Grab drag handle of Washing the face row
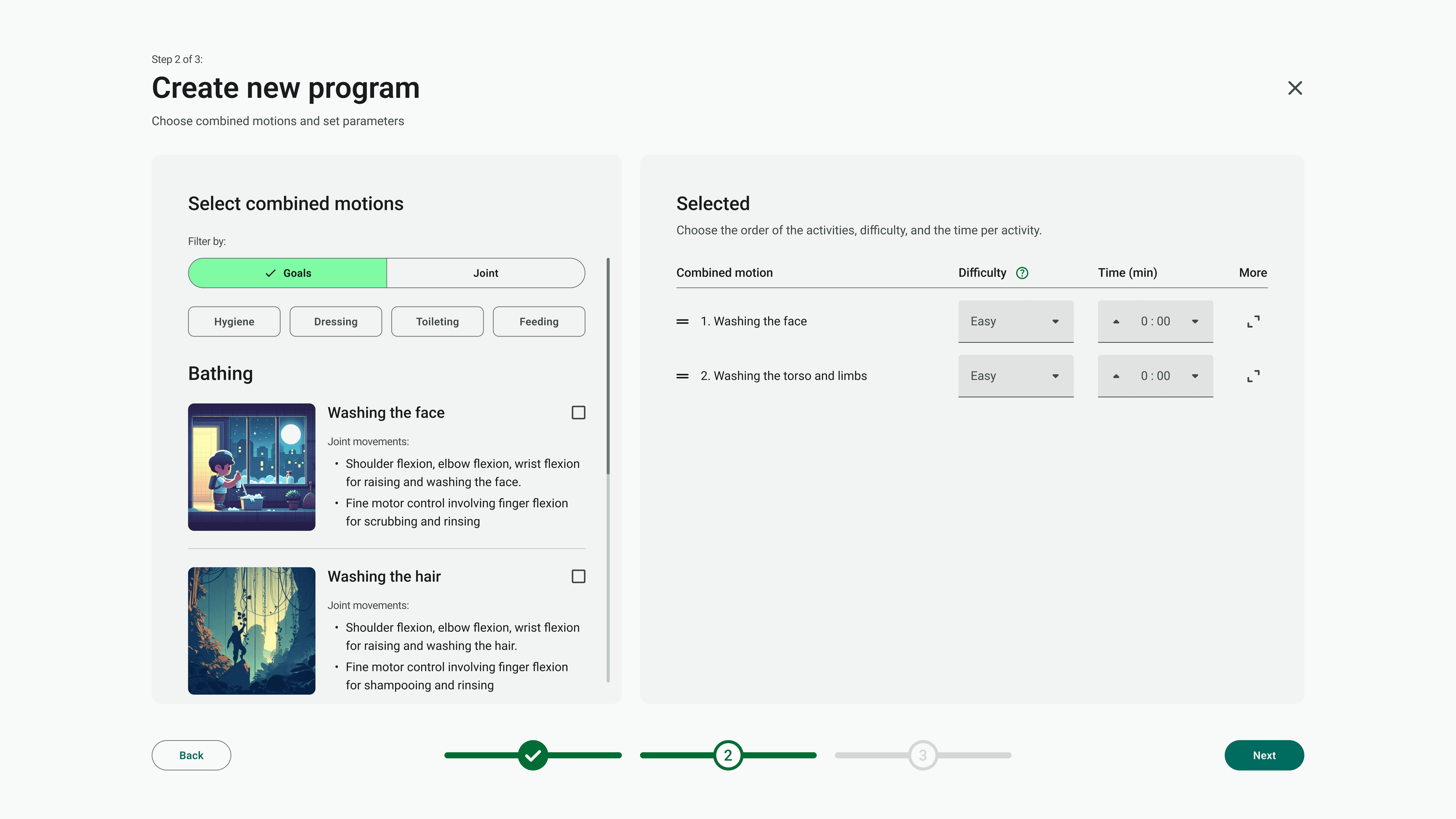Screen dimensions: 1456x819 tap(682, 321)
